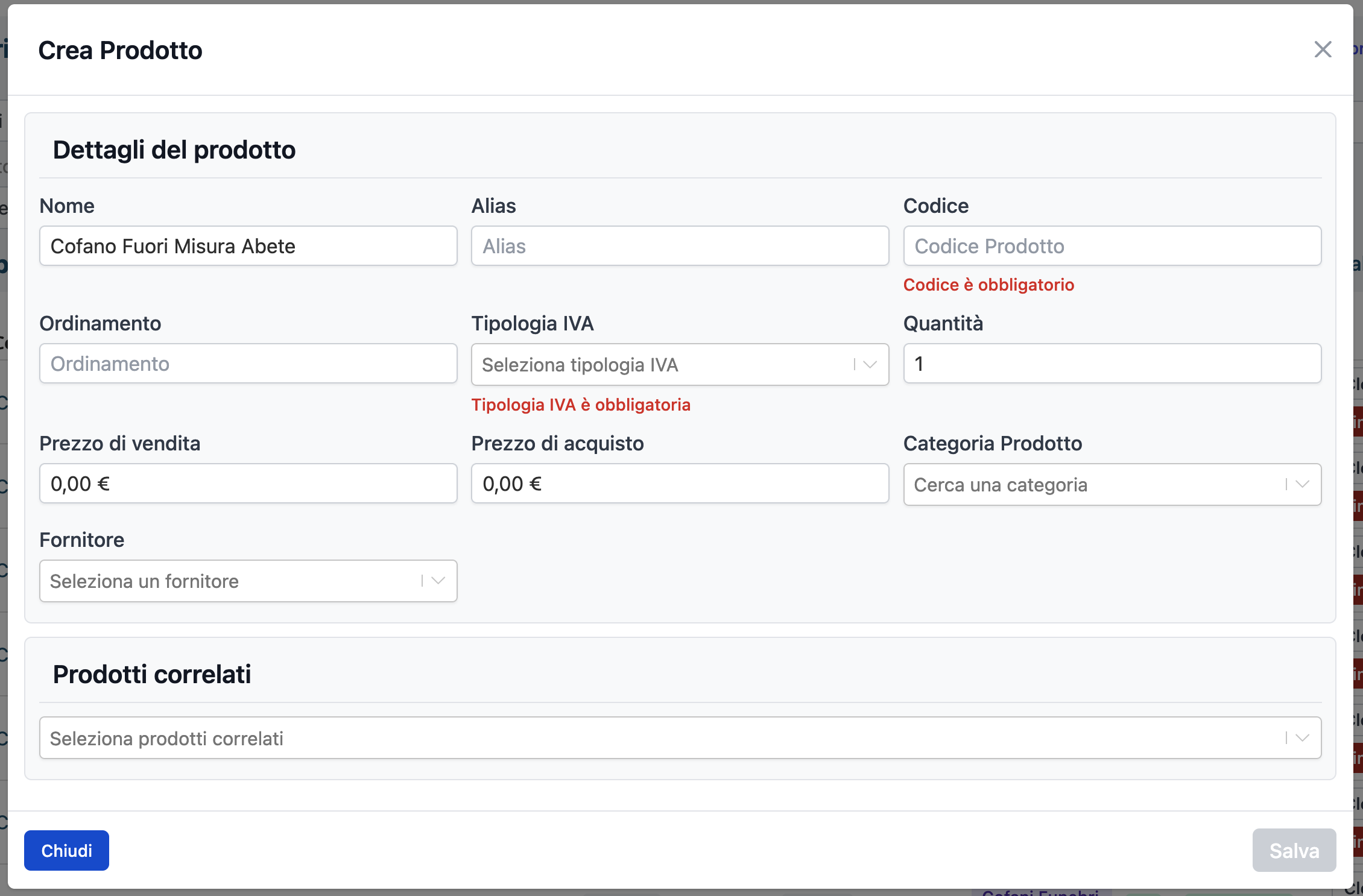Click the Codice è obbligatorio error message
The height and width of the screenshot is (896, 1363).
(x=988, y=285)
